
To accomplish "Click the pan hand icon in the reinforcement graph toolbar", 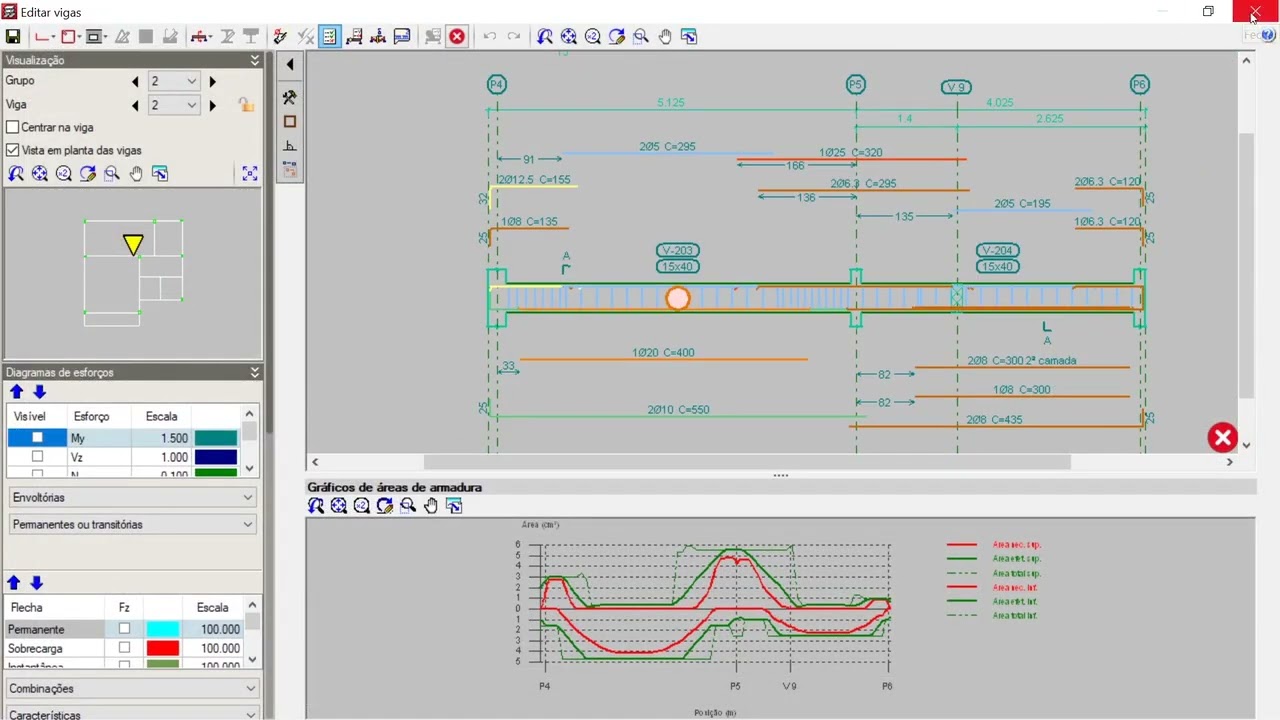I will click(431, 506).
